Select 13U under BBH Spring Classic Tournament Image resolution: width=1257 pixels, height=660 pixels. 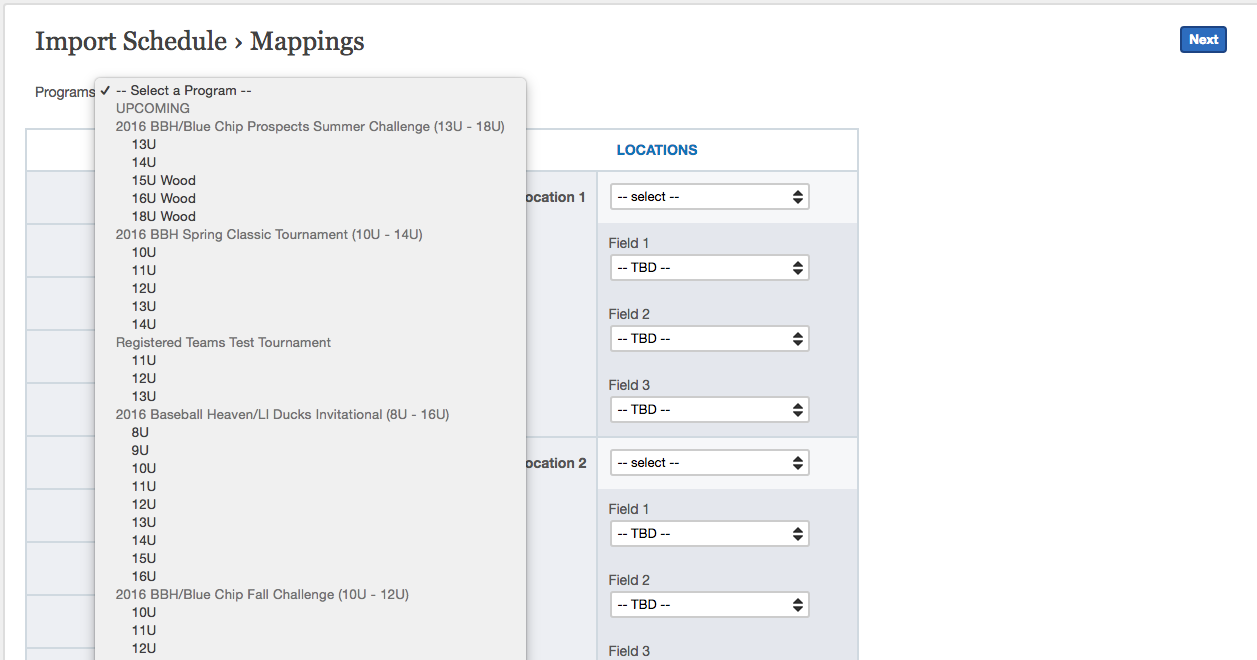310,306
